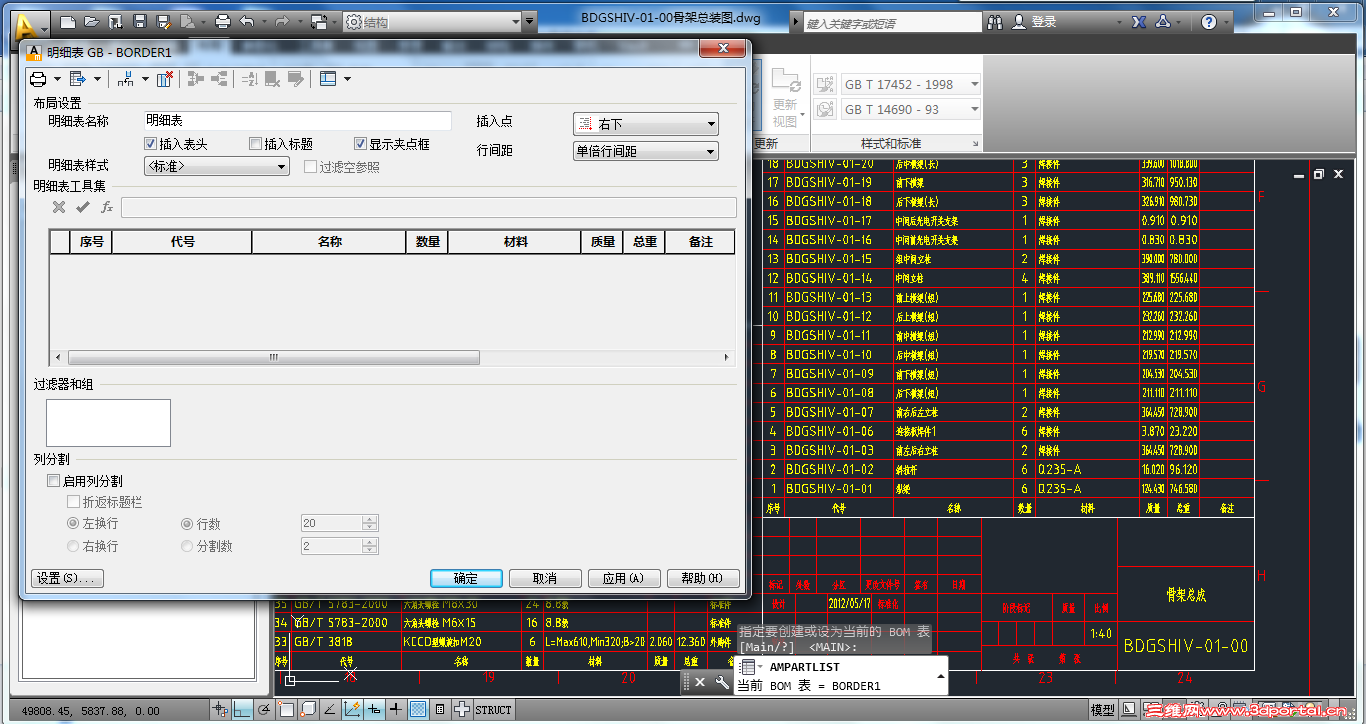Click BDGSHIV-01-01 cell in the drawing table
The width and height of the screenshot is (1366, 724).
(x=829, y=489)
